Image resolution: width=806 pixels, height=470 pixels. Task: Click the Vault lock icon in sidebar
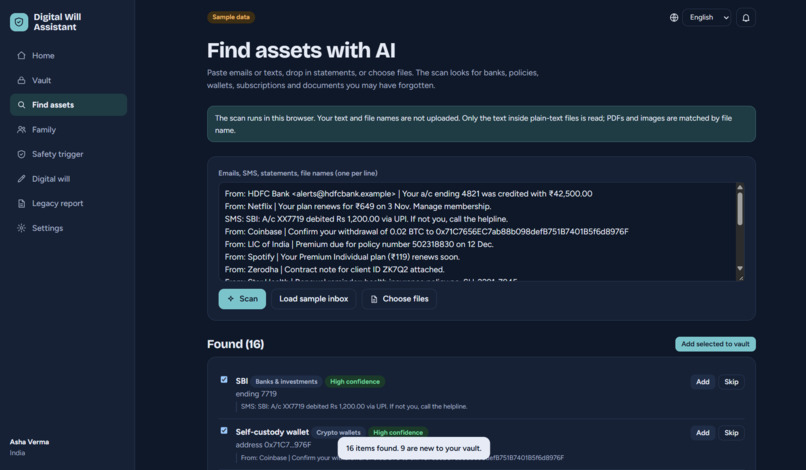pos(21,80)
